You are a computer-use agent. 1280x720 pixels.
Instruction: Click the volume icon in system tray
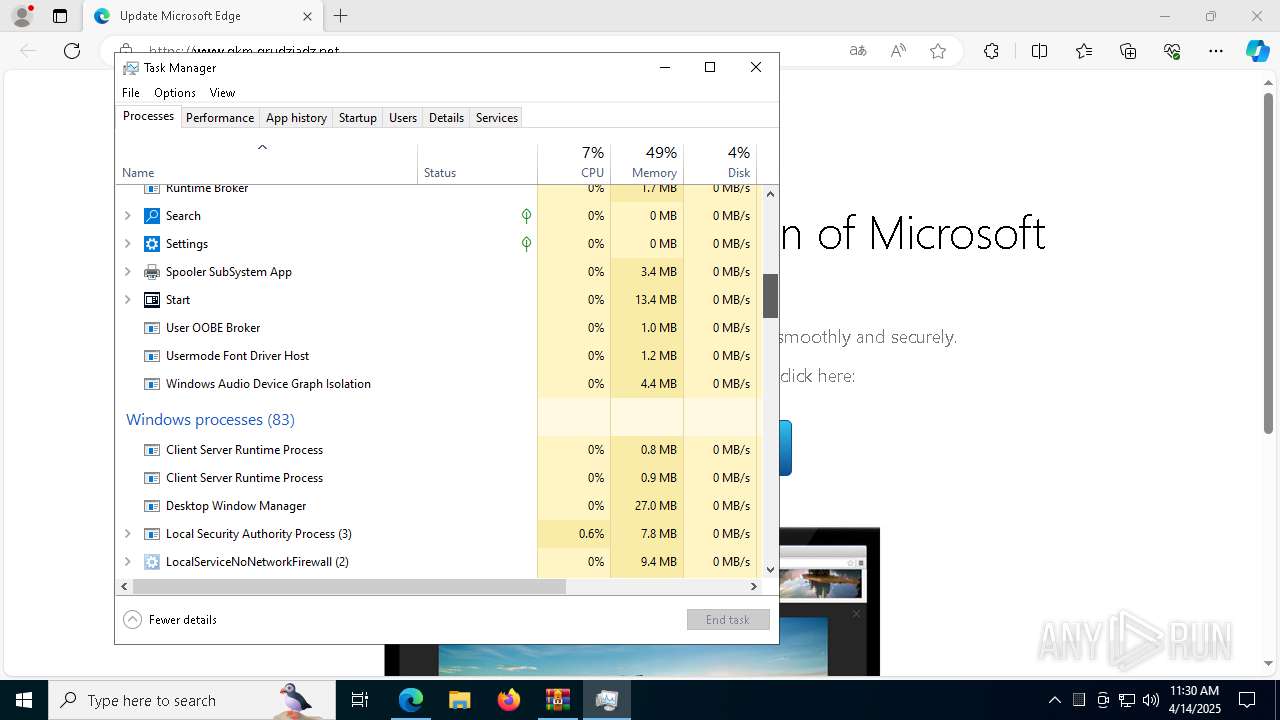[1150, 700]
